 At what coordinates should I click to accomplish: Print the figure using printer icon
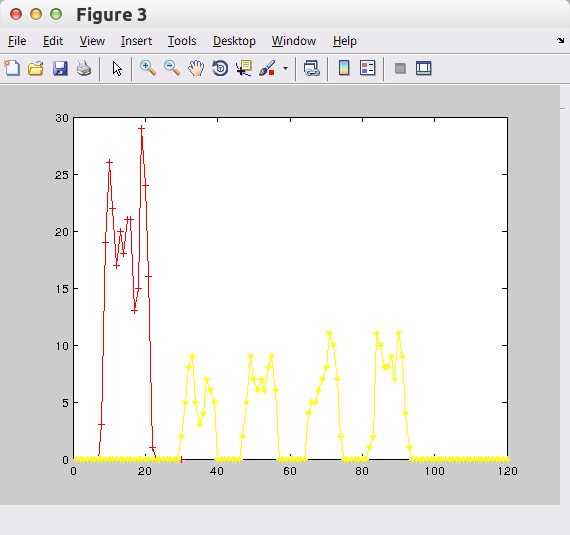point(84,68)
